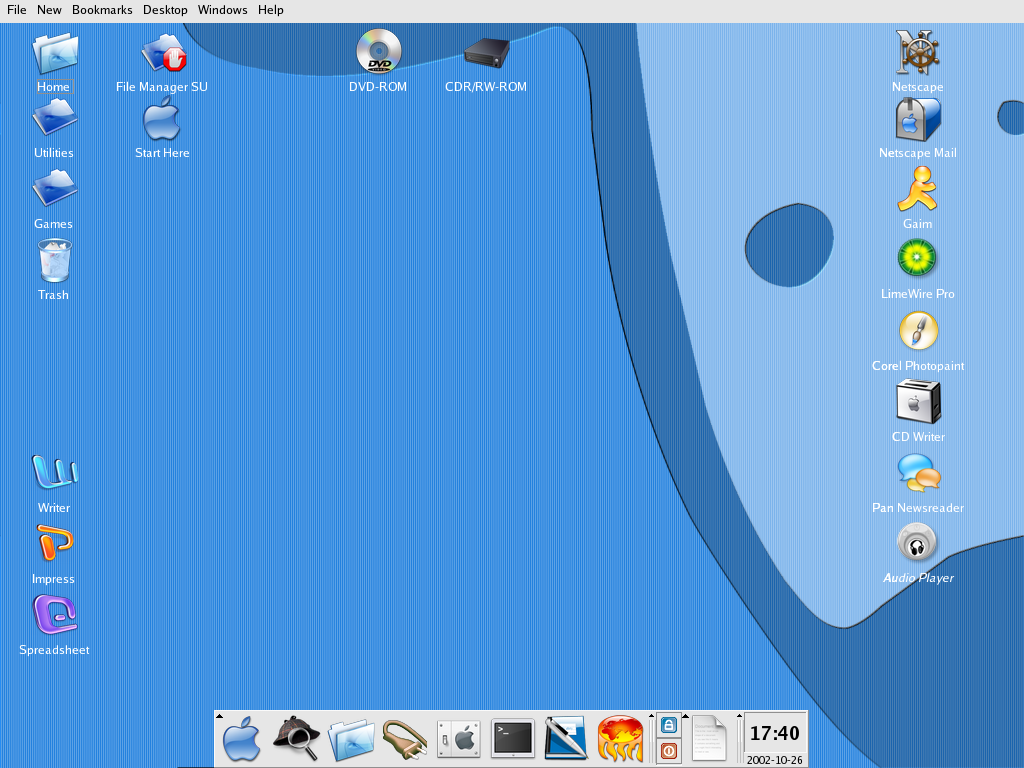Open the Home folder icon
Viewport: 1024px width, 768px height.
coord(55,54)
